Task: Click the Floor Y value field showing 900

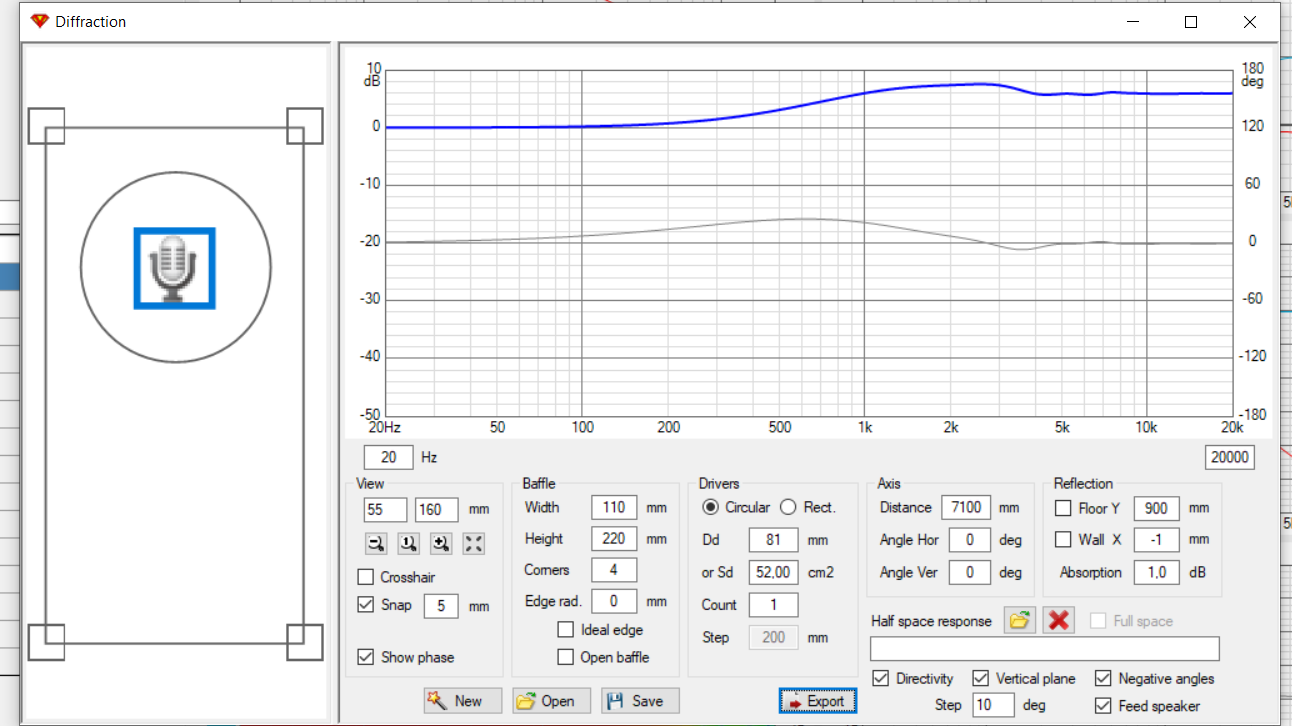Action: [x=1157, y=508]
